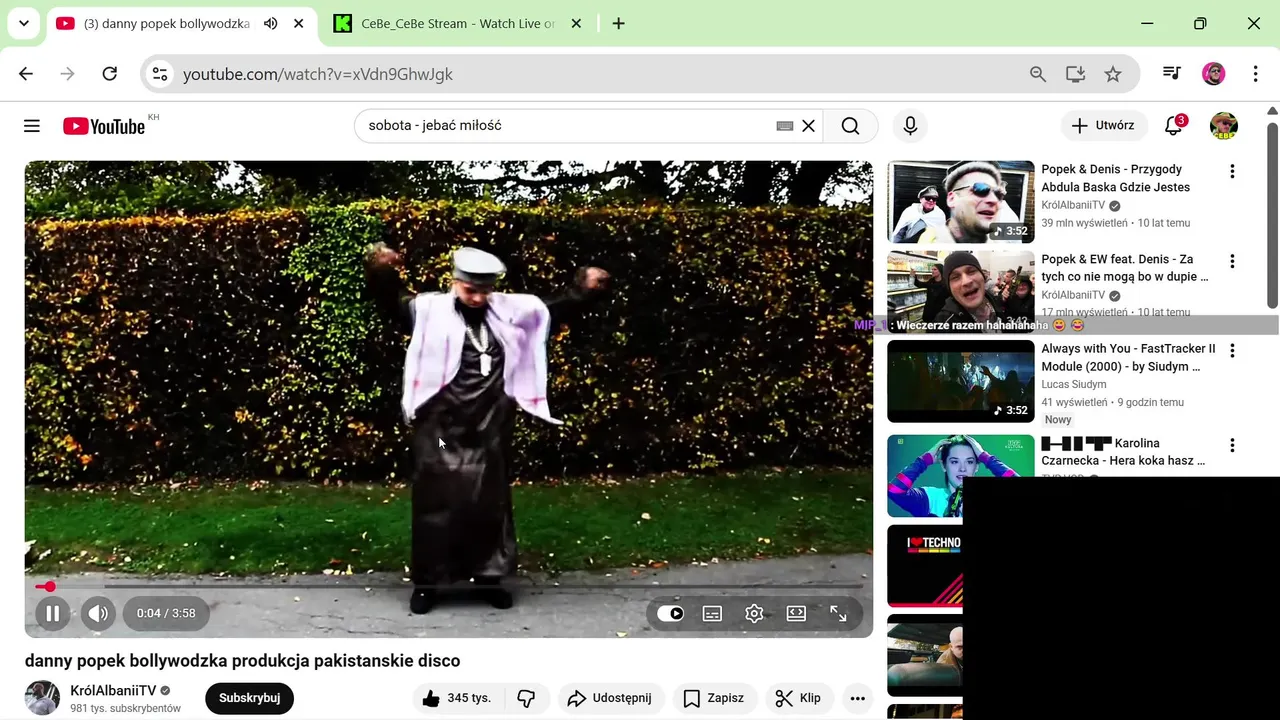
Task: Open Chrome profile avatar
Action: (x=1214, y=74)
